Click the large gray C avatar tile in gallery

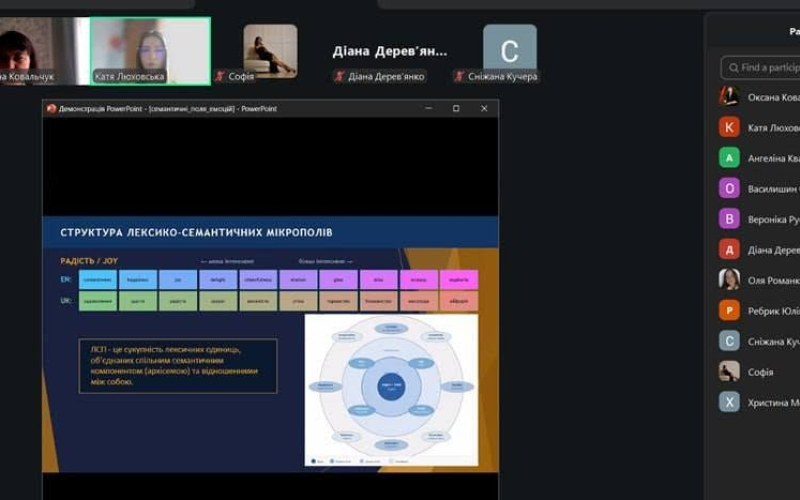click(510, 49)
